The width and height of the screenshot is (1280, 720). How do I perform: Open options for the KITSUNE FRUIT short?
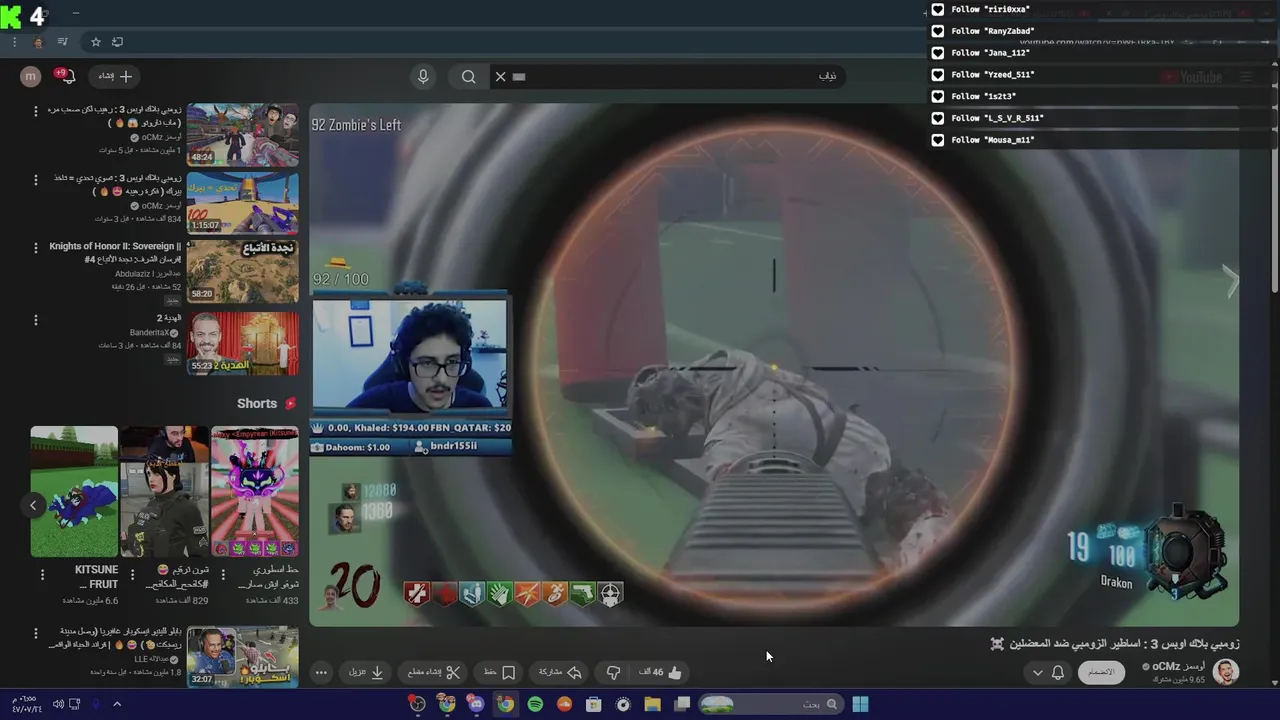pos(42,575)
